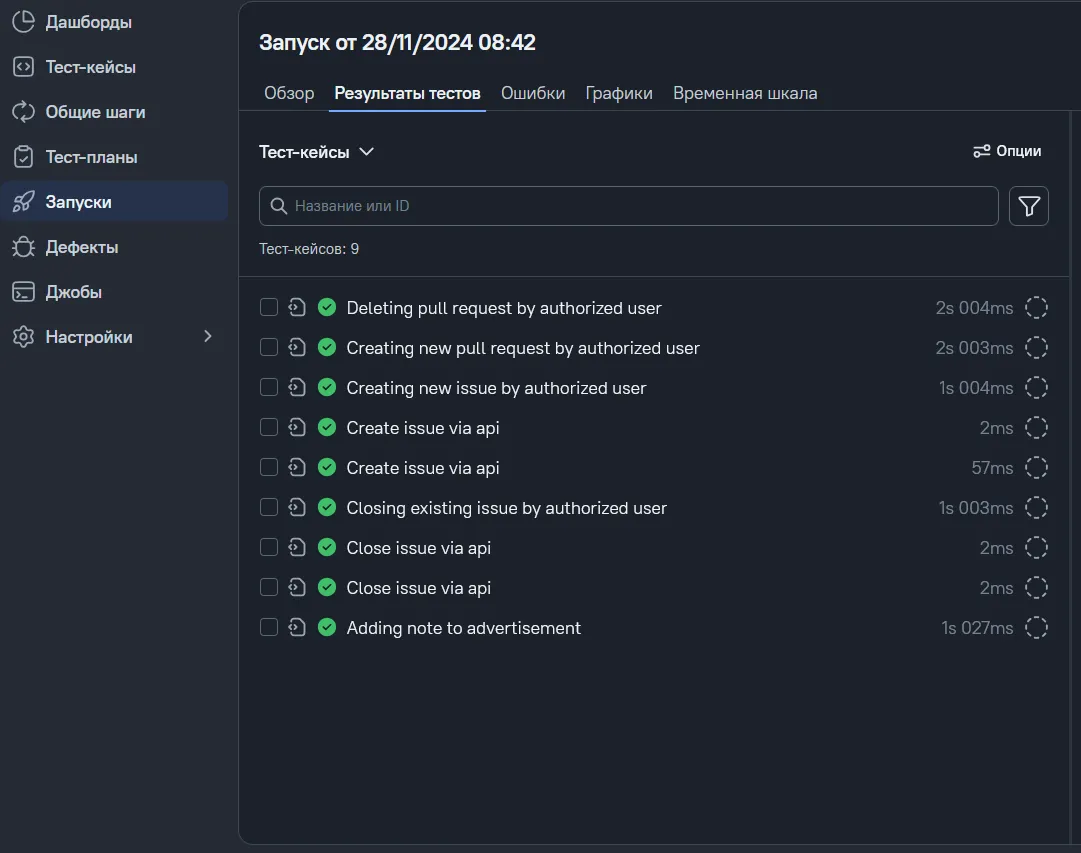The image size is (1081, 853).
Task: Click the 2s 004ms duration value
Action: coord(974,308)
